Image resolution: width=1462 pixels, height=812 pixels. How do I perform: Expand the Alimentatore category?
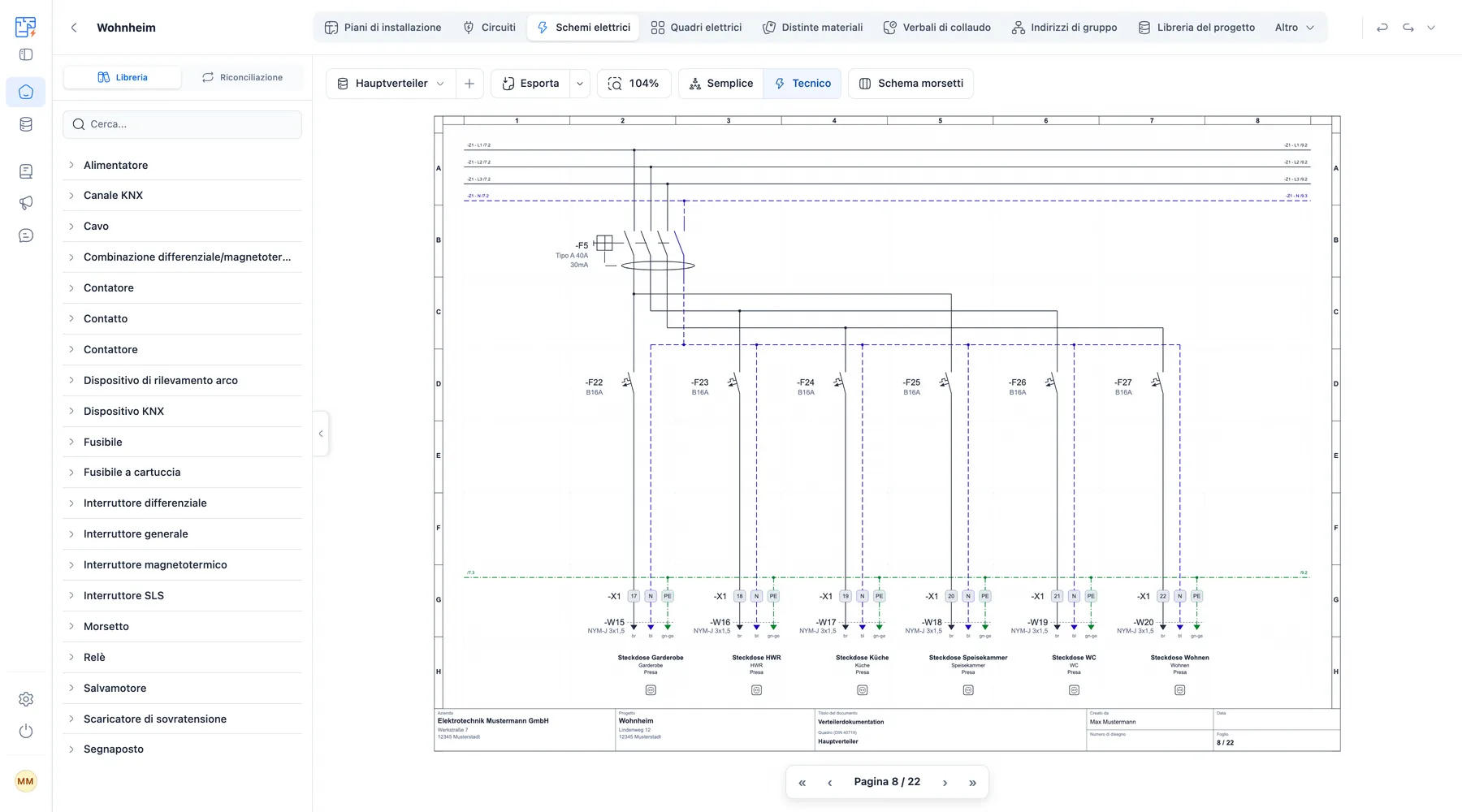182,165
